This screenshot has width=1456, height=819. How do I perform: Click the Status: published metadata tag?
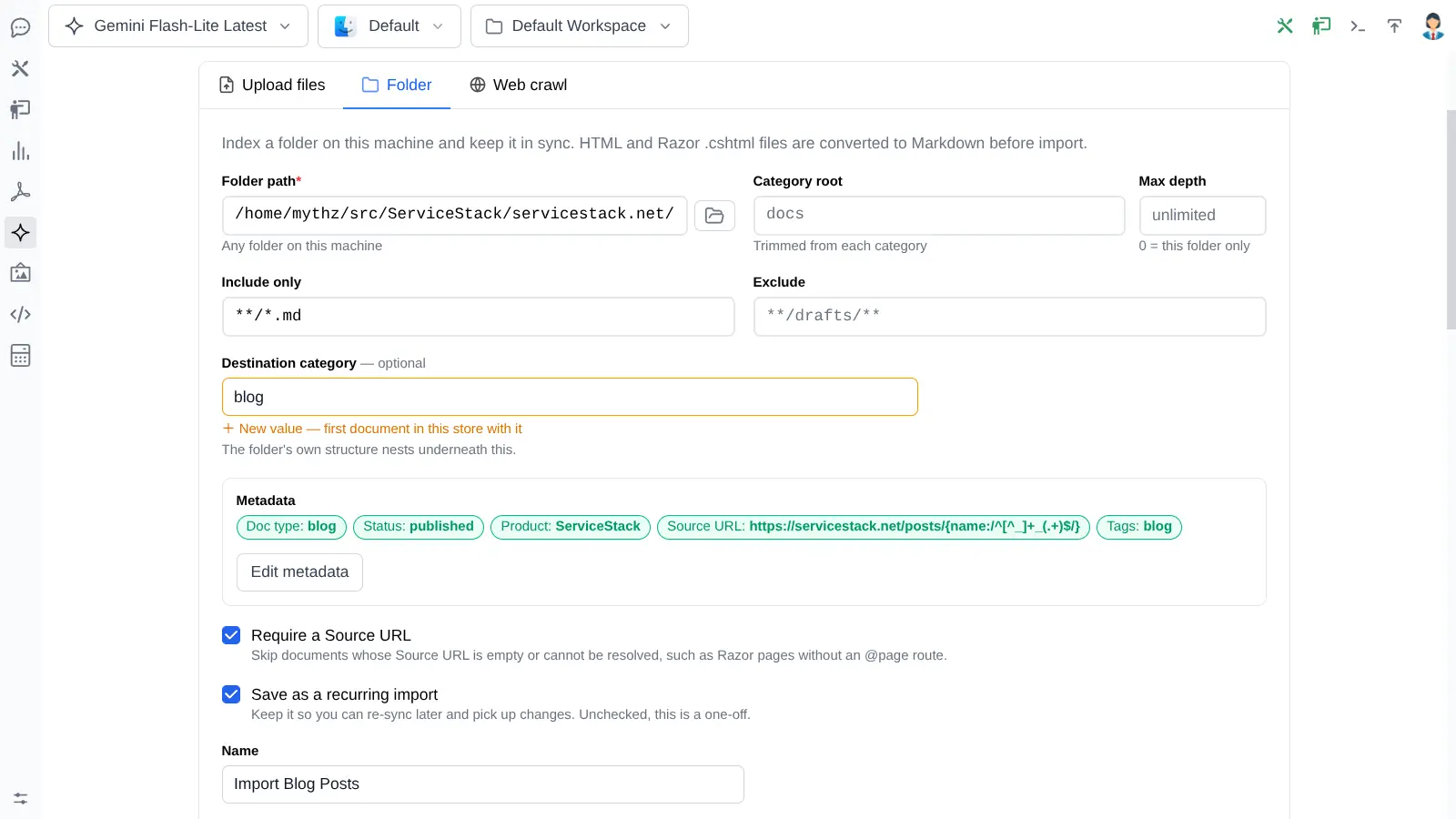pyautogui.click(x=419, y=527)
